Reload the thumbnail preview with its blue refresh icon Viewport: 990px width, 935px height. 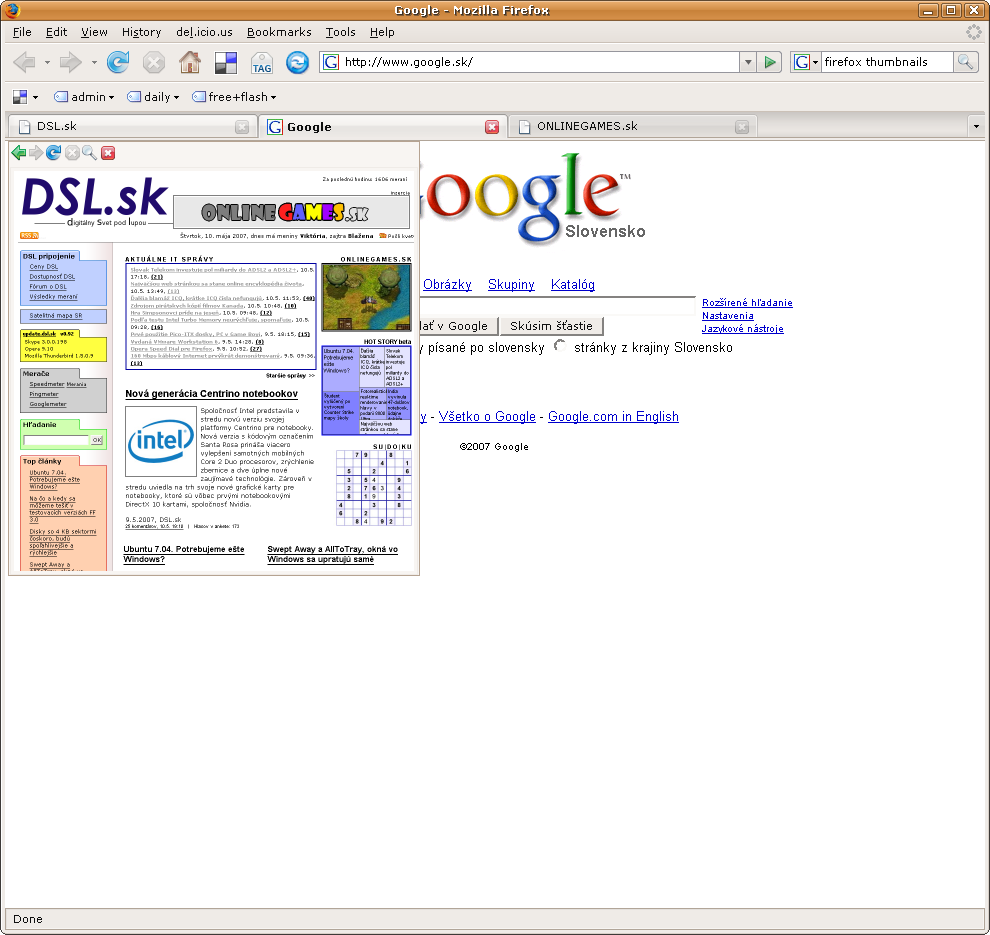[54, 153]
